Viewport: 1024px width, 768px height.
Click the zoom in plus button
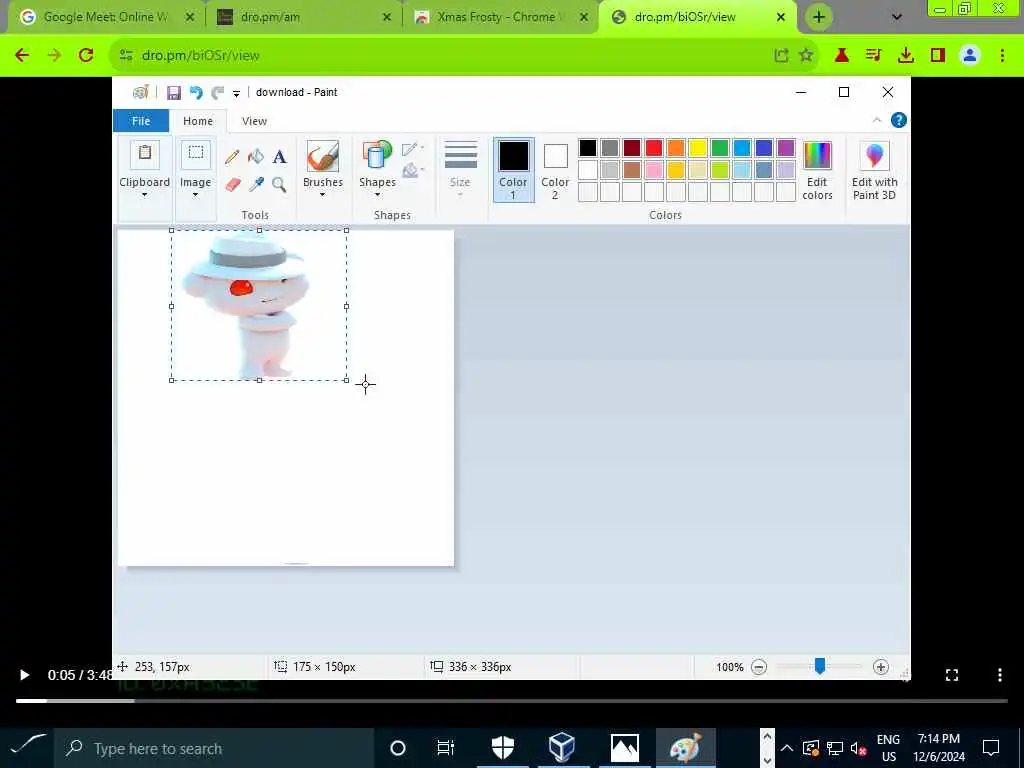pos(880,667)
